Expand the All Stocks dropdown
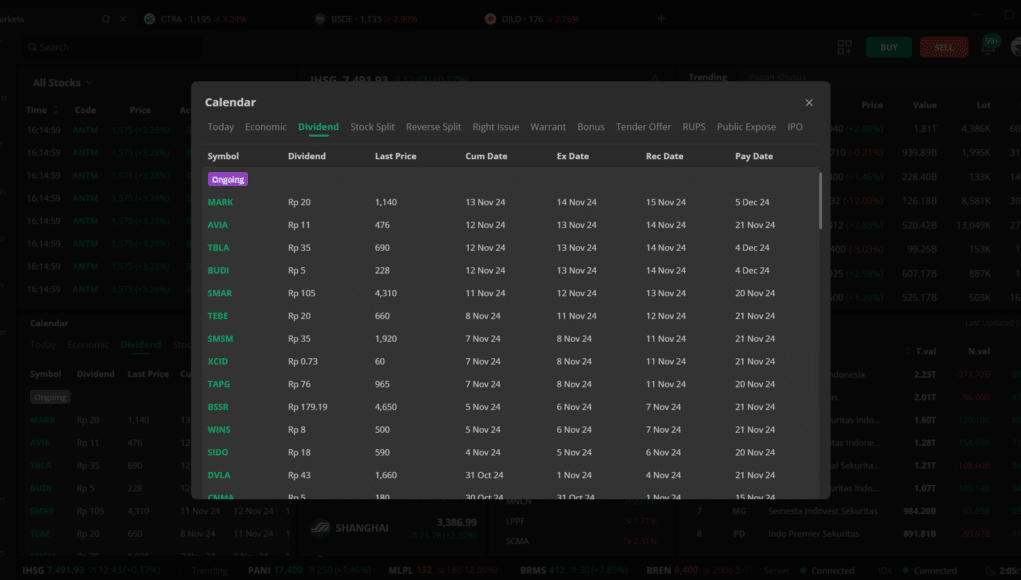1021x580 pixels. click(62, 83)
